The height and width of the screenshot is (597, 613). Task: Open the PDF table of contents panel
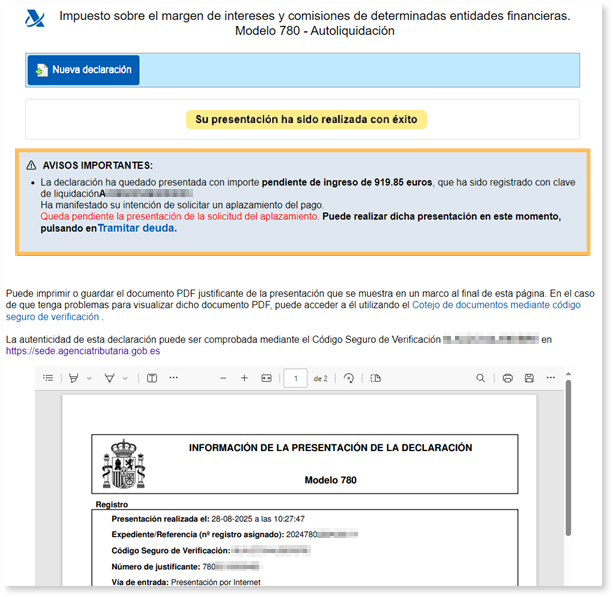[x=49, y=378]
